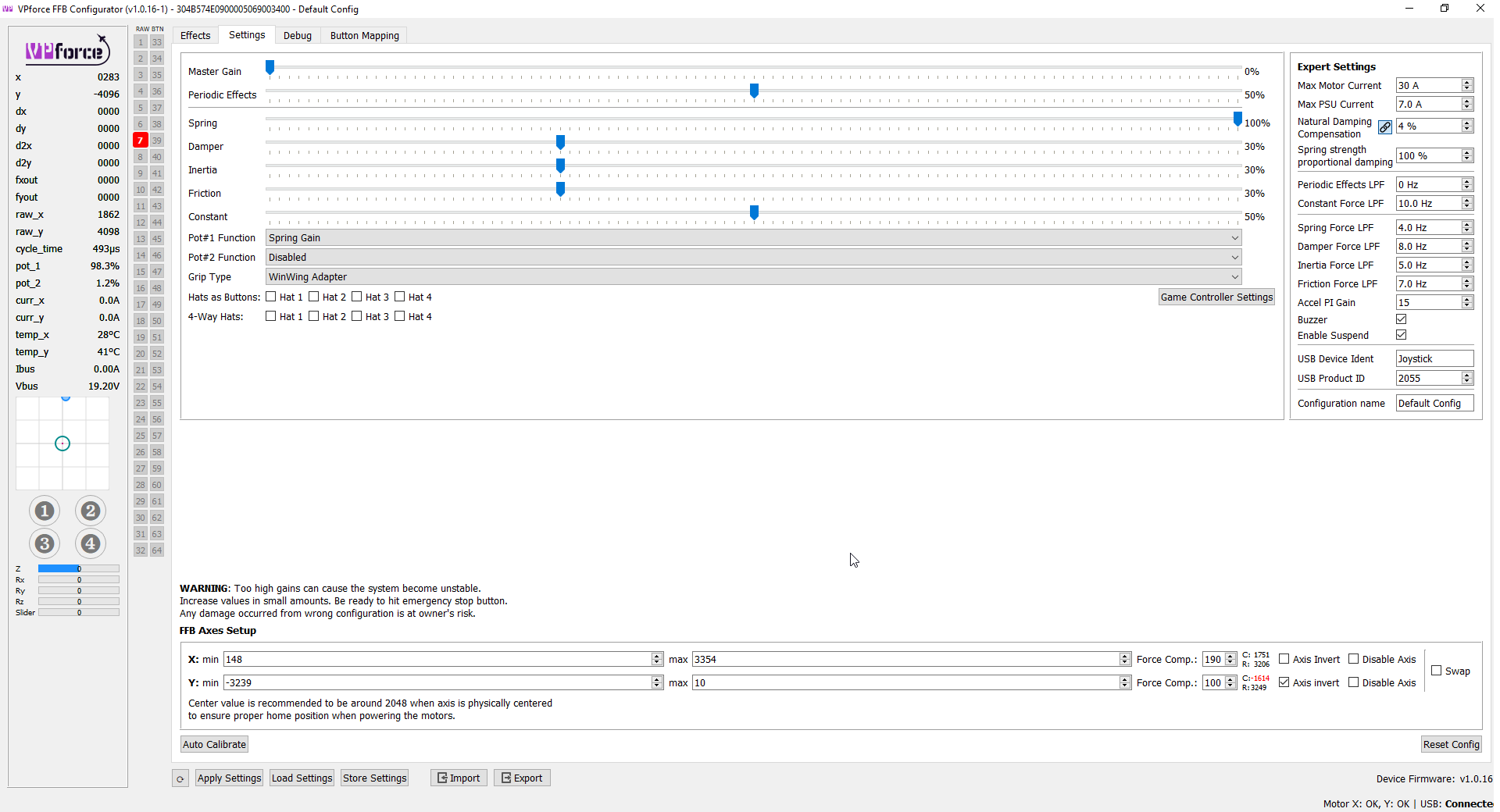Click the Periodic Effects LPF spin box
This screenshot has height=812, width=1500.
pos(1434,185)
